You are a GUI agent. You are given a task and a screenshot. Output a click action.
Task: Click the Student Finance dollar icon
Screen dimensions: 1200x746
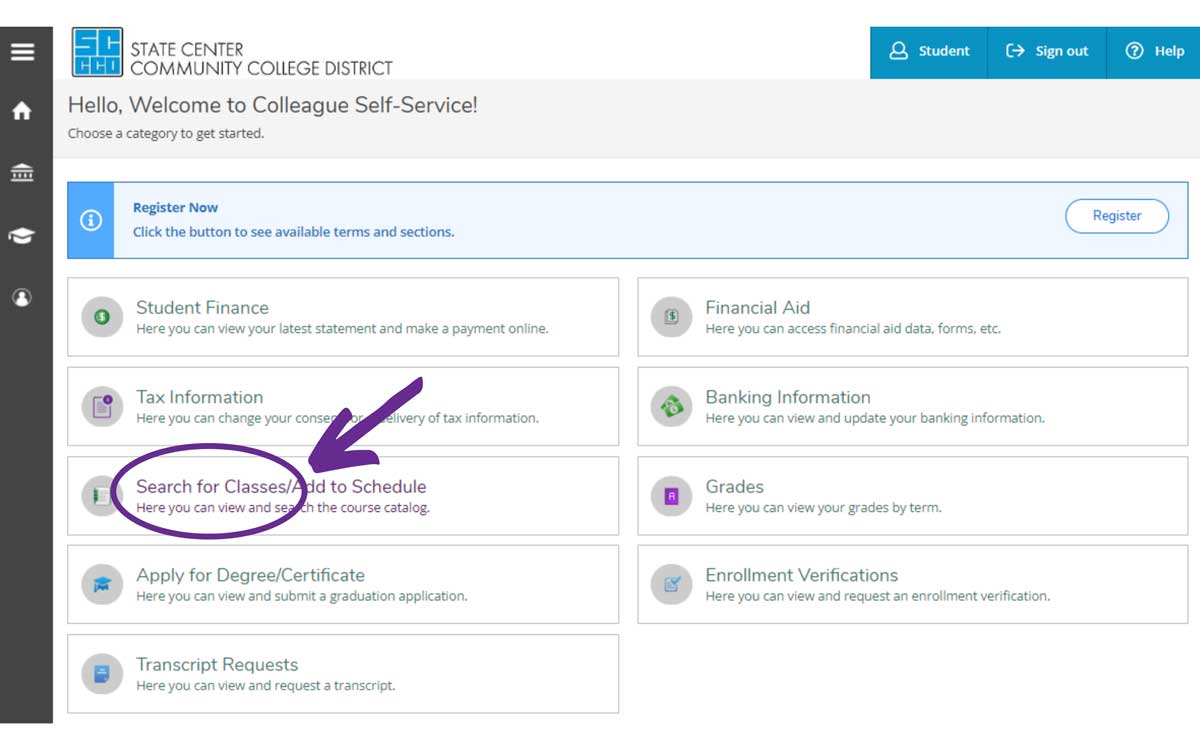(102, 317)
